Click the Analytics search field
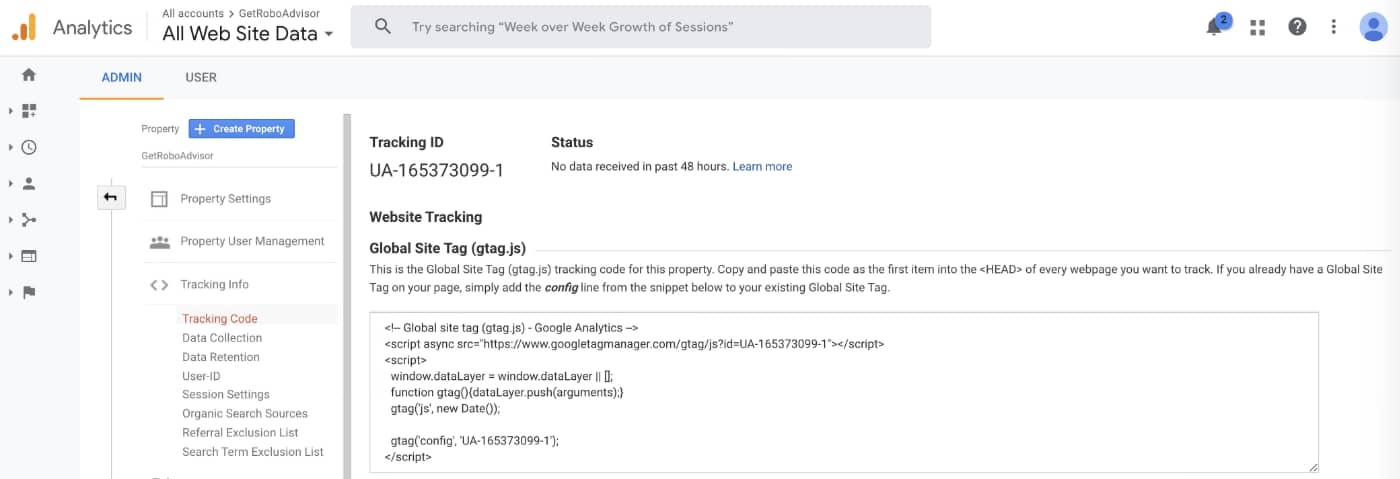The width and height of the screenshot is (1400, 479). pyautogui.click(x=640, y=27)
